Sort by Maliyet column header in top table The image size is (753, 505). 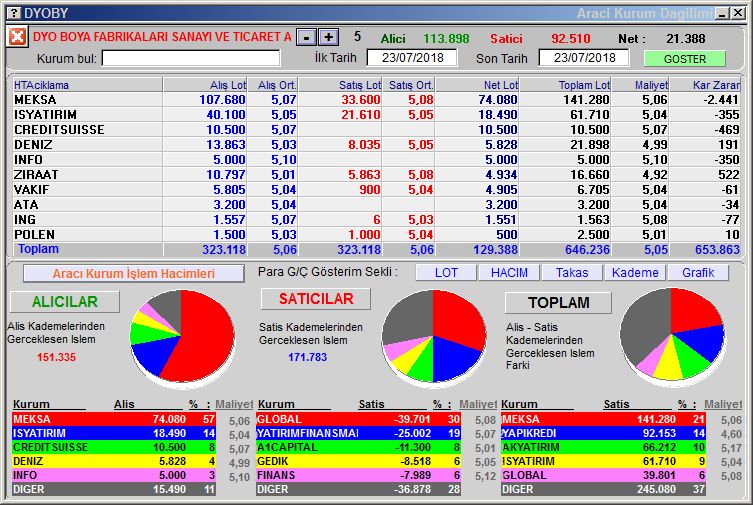pyautogui.click(x=640, y=85)
